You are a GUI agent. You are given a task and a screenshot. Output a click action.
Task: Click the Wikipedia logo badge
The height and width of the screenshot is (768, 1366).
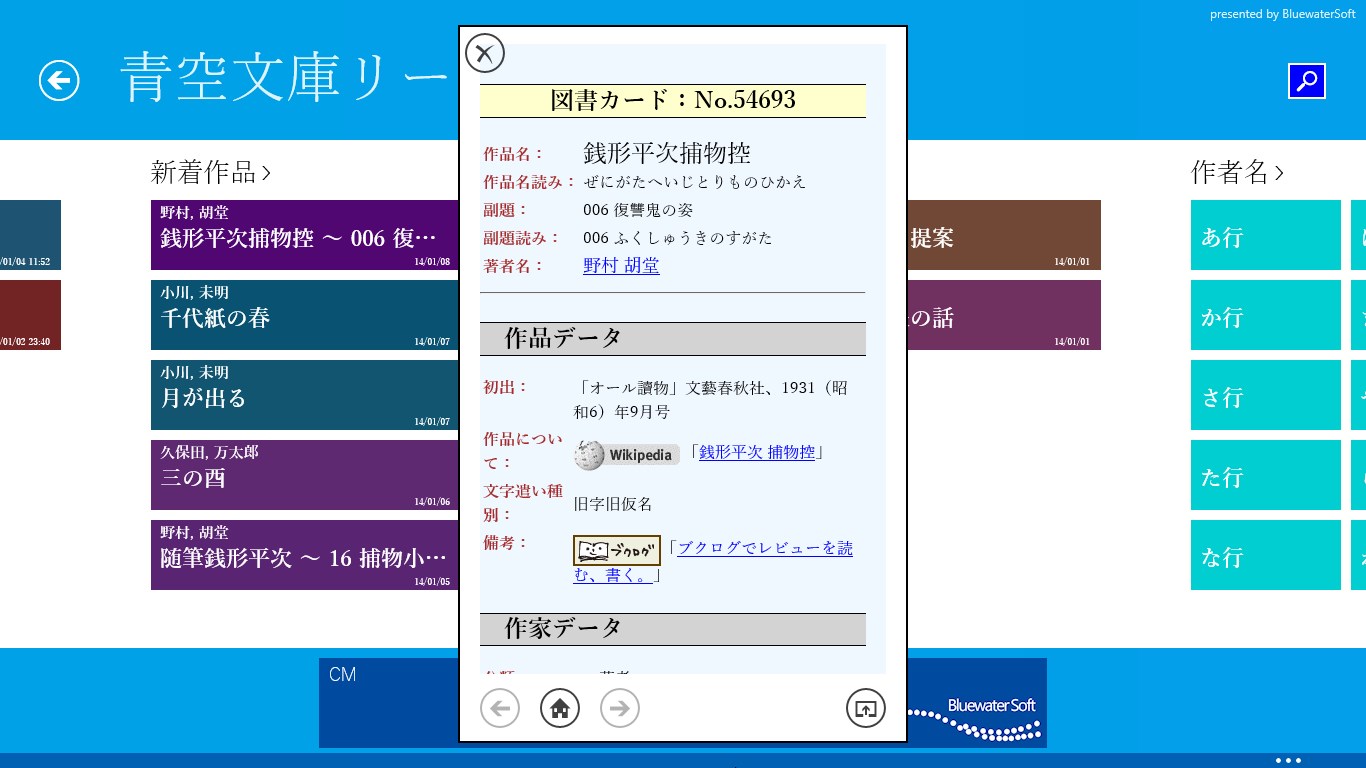pos(627,454)
